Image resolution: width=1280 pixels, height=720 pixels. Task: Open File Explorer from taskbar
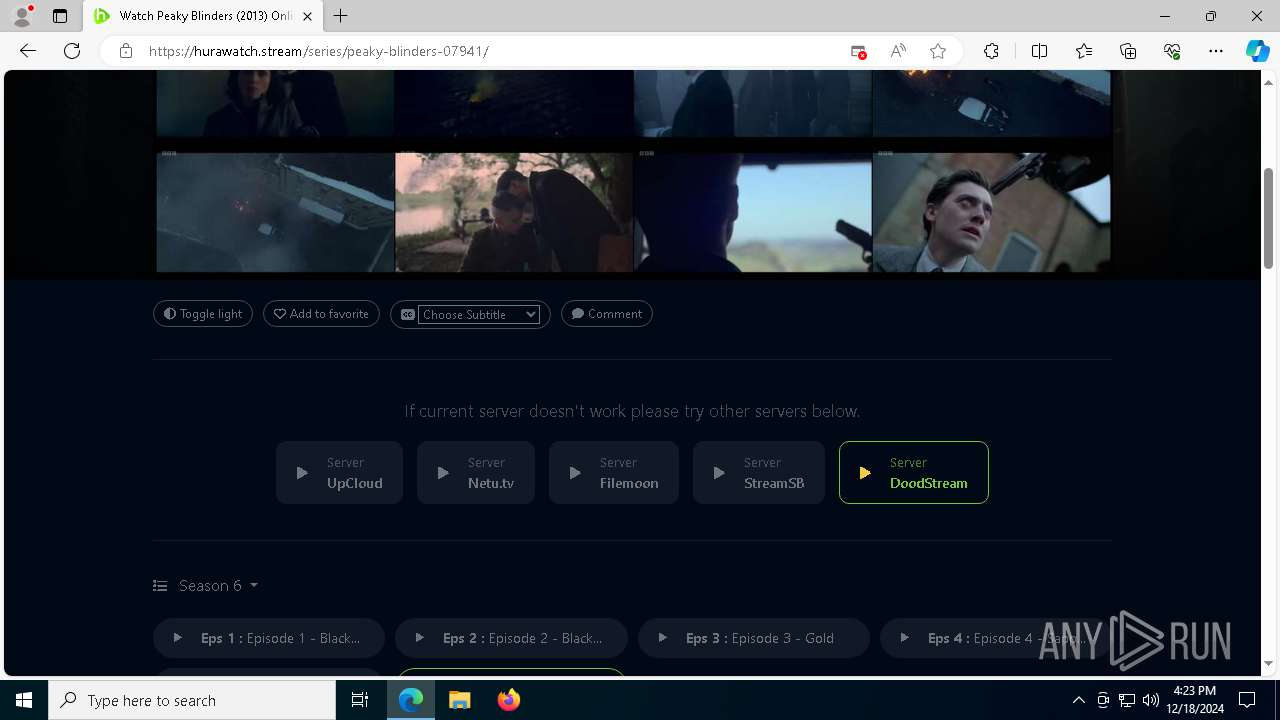pos(460,700)
